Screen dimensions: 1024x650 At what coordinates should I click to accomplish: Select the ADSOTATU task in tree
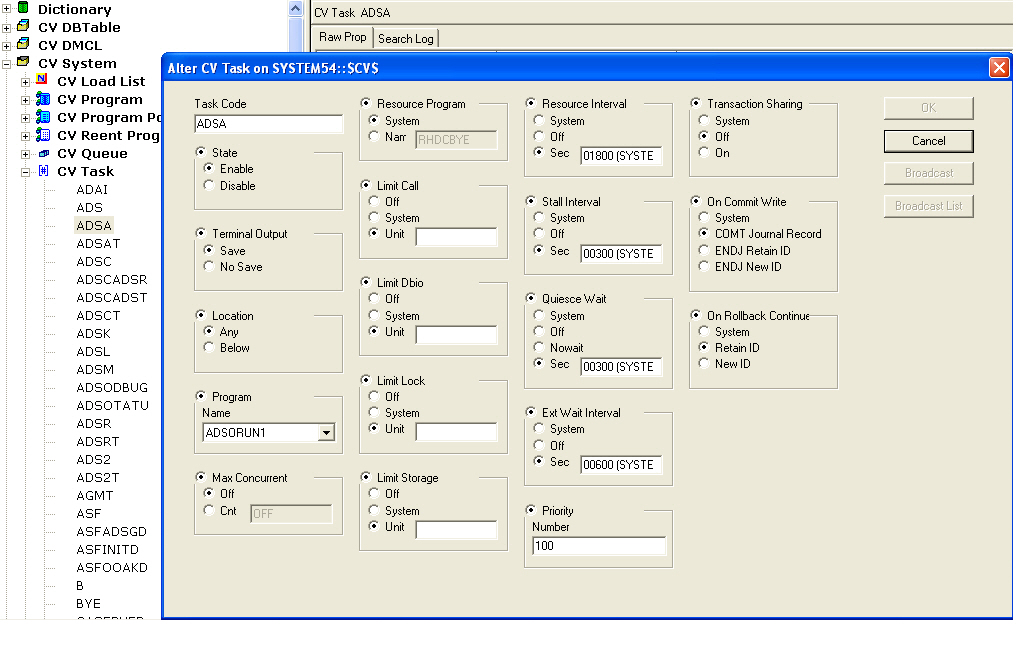click(112, 406)
